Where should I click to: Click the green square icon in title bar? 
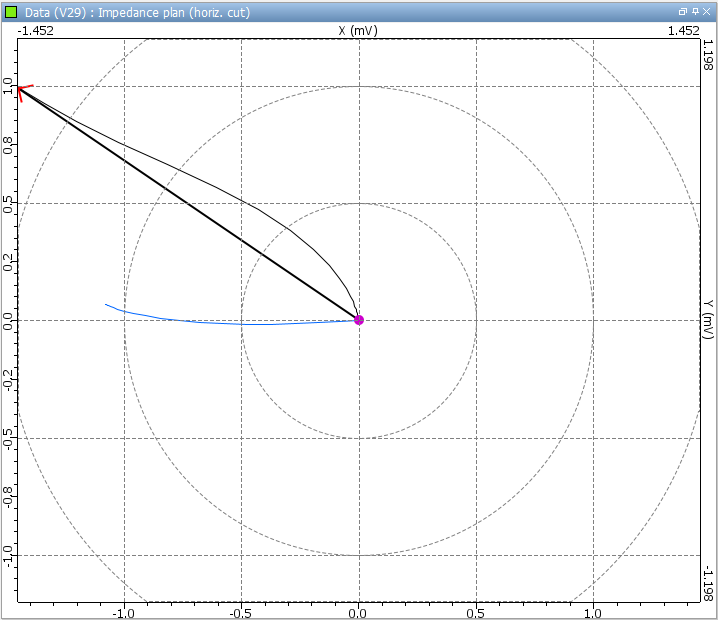click(12, 13)
